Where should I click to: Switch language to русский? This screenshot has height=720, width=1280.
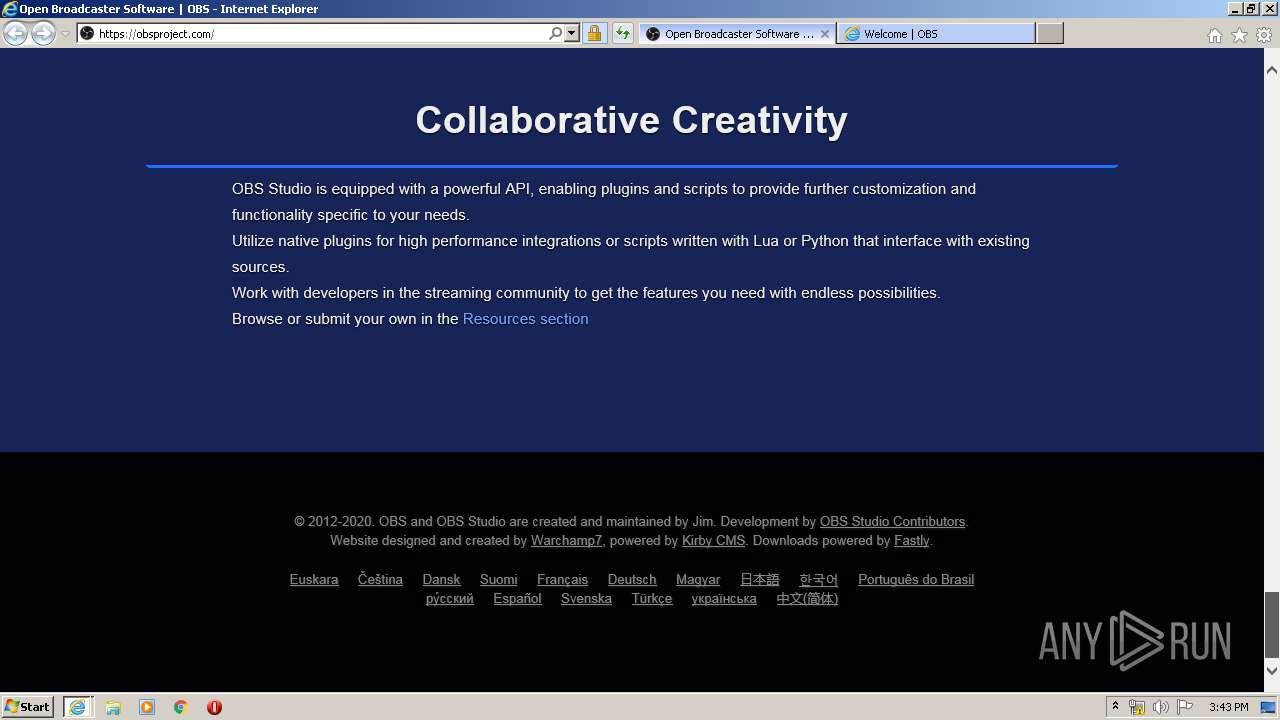449,599
